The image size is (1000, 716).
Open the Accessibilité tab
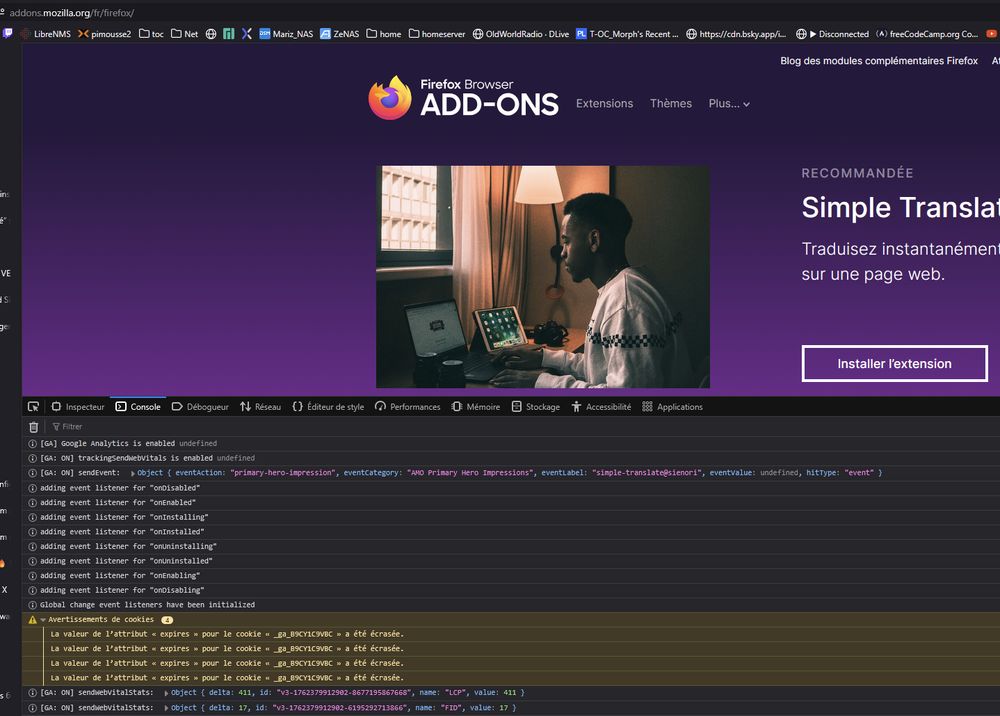click(x=601, y=407)
